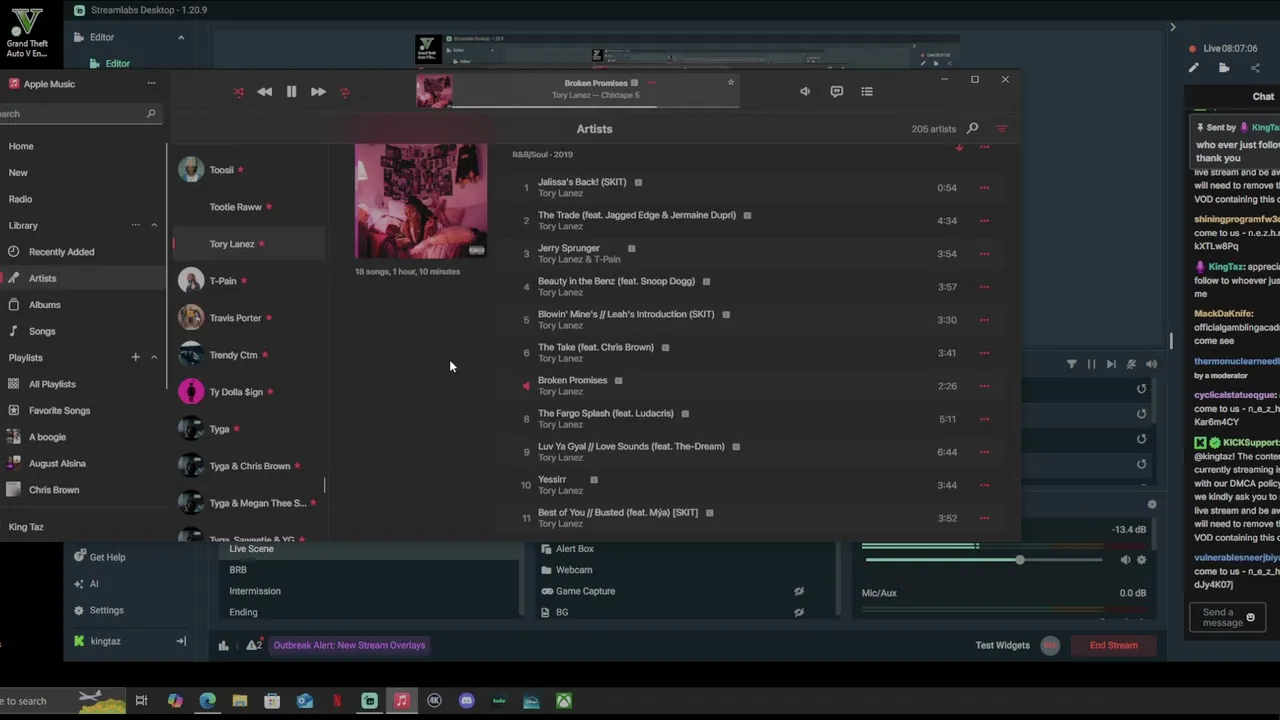Open Streamlabs performance stats bar-chart icon

pyautogui.click(x=223, y=645)
